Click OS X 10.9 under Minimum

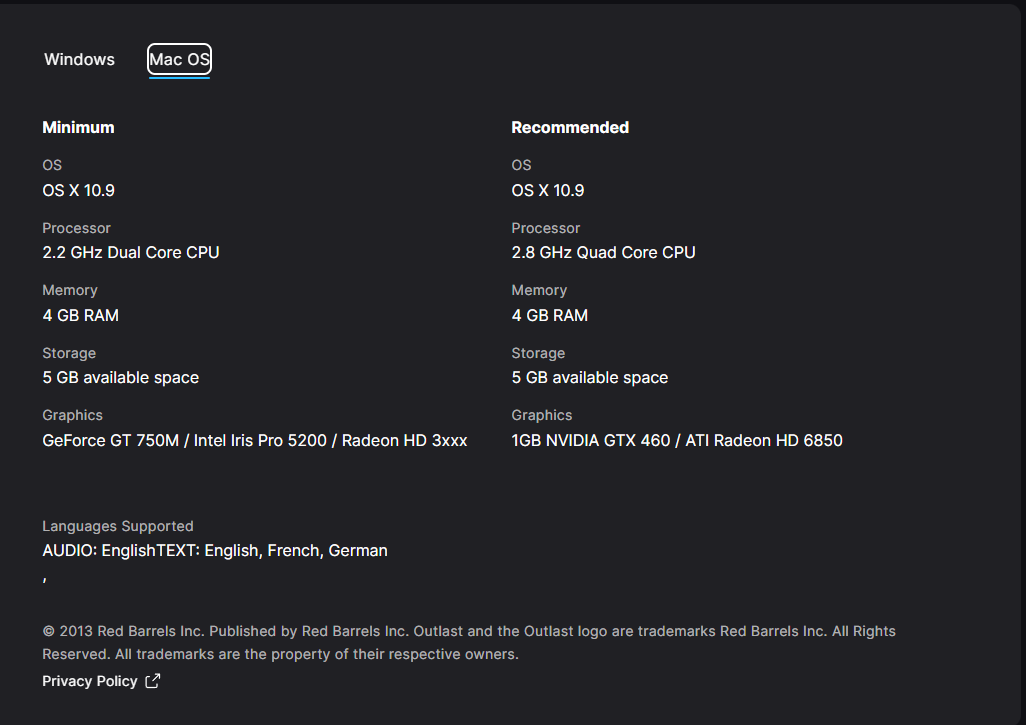[78, 190]
